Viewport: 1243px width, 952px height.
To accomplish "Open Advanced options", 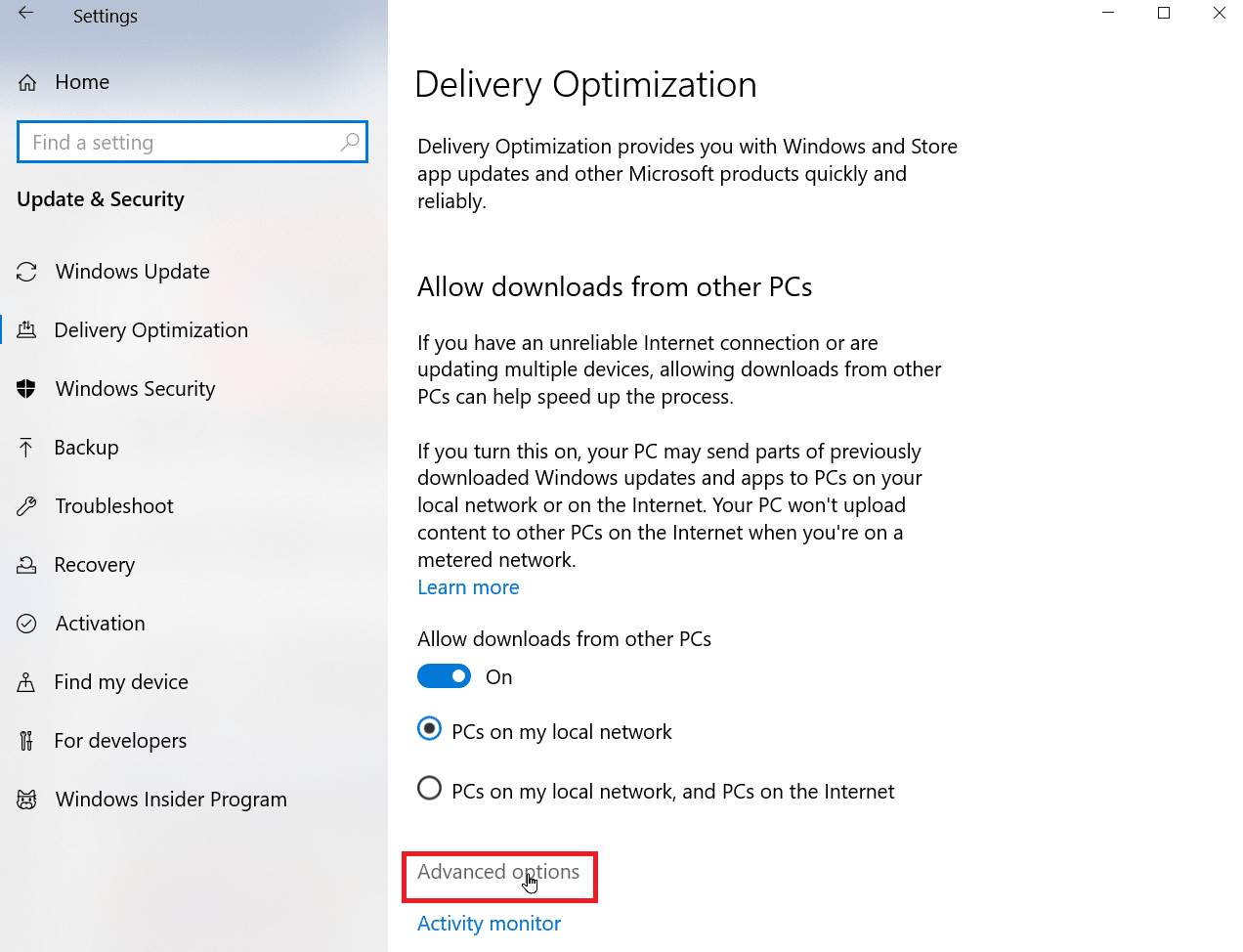I will click(498, 872).
